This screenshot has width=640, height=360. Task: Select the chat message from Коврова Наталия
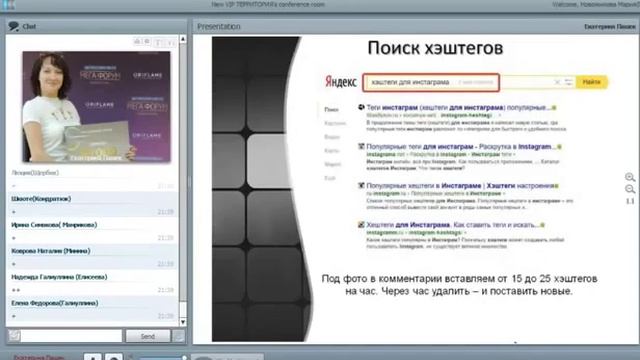coord(92,257)
